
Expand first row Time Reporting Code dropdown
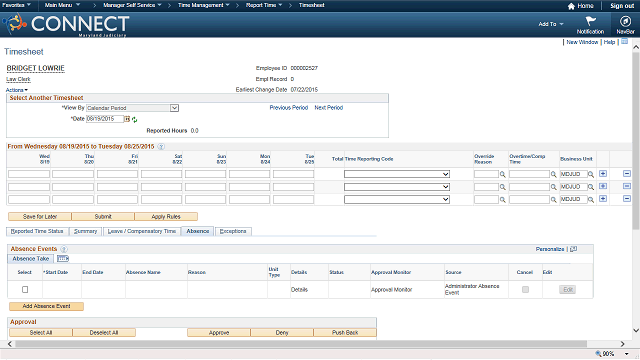point(397,174)
